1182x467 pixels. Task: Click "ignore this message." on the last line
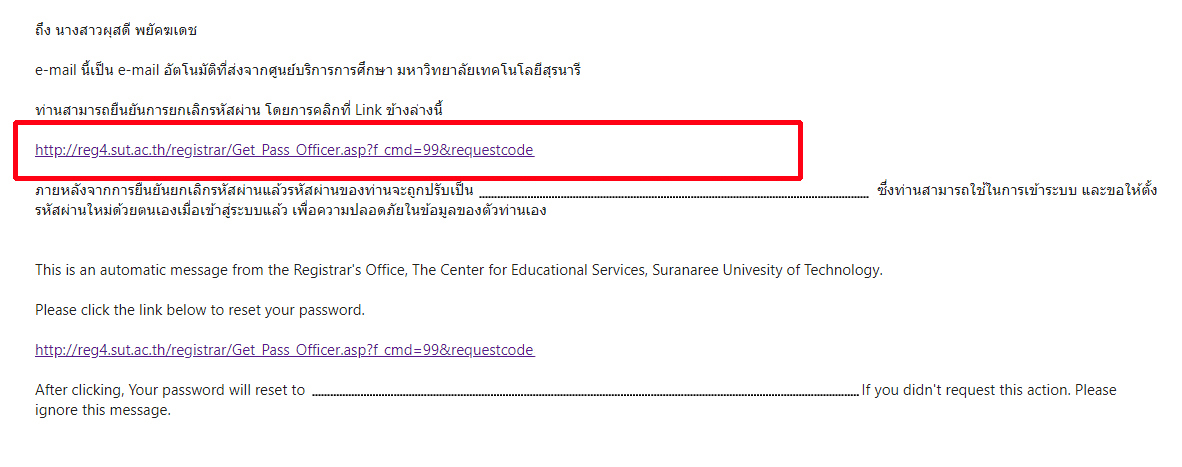point(103,410)
